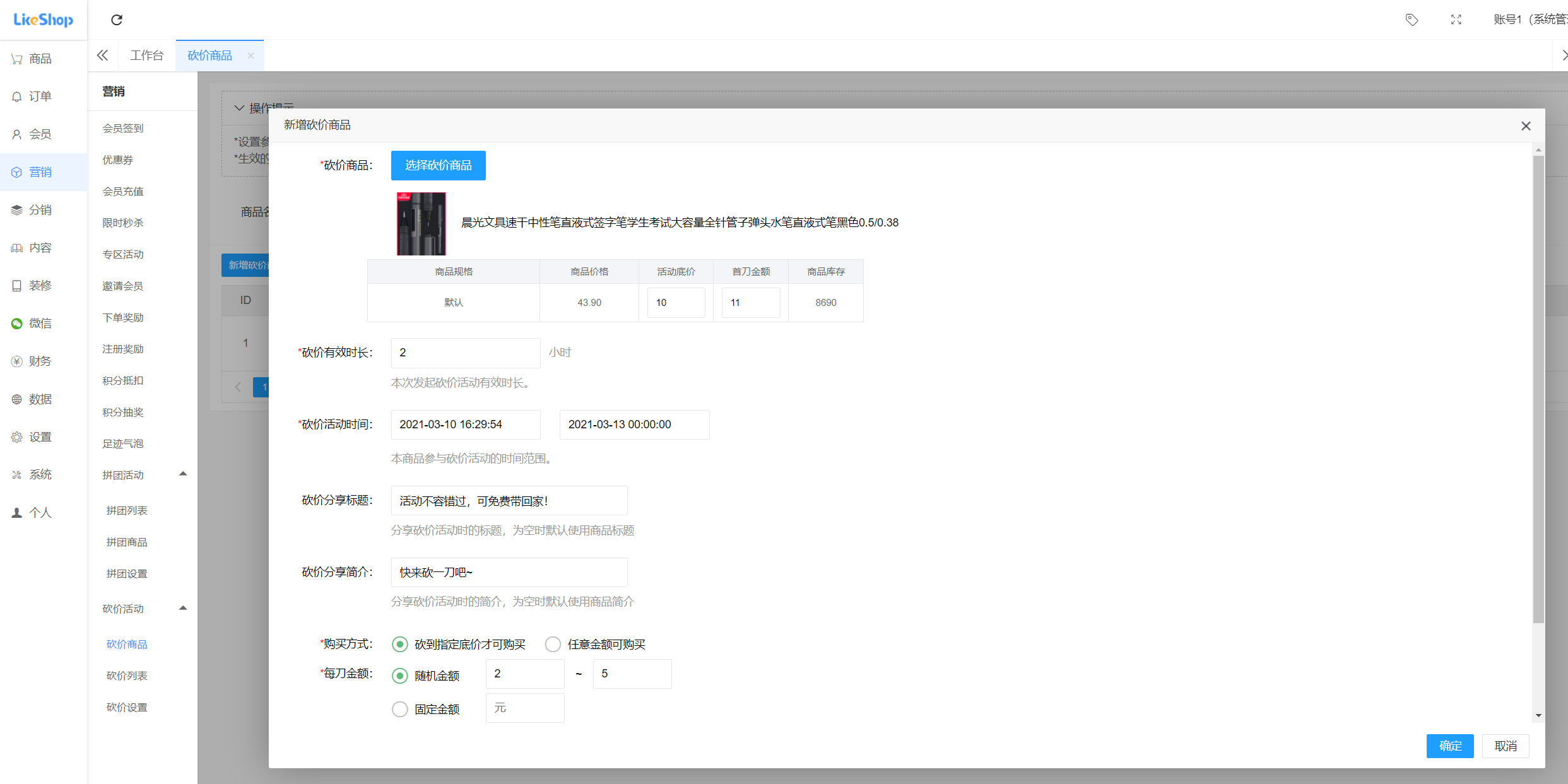Click the fullscreen icon at top right

(1456, 20)
